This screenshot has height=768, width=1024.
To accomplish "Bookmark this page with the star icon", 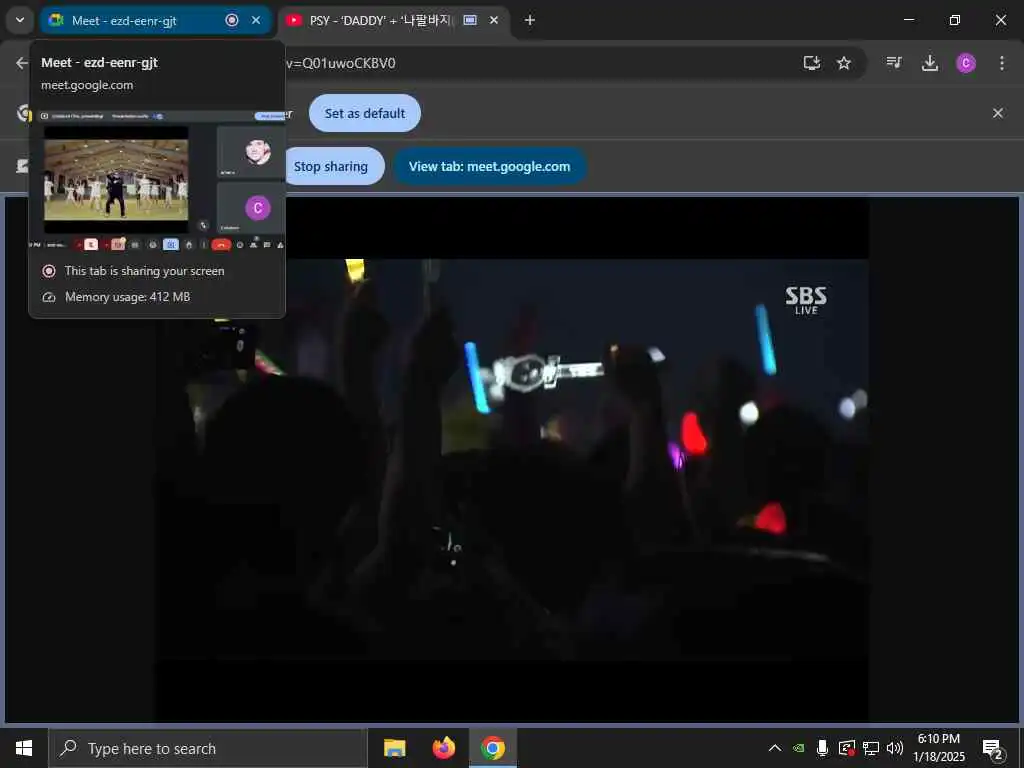I will click(844, 63).
